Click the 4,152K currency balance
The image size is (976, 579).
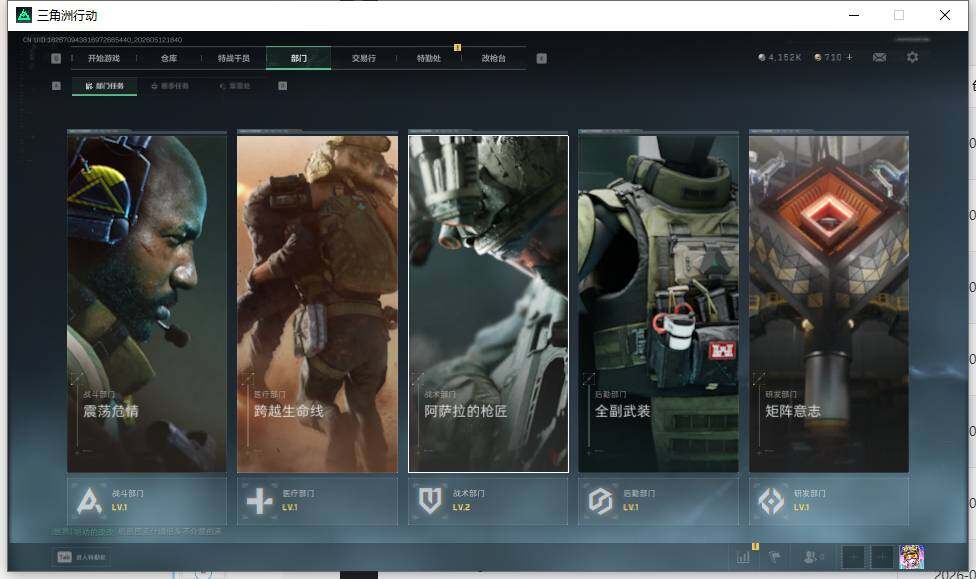(x=779, y=57)
